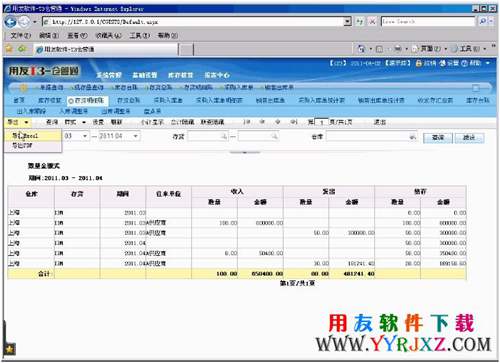Click the IE Home icon
The width and height of the screenshot is (500, 363).
pyautogui.click(x=361, y=49)
